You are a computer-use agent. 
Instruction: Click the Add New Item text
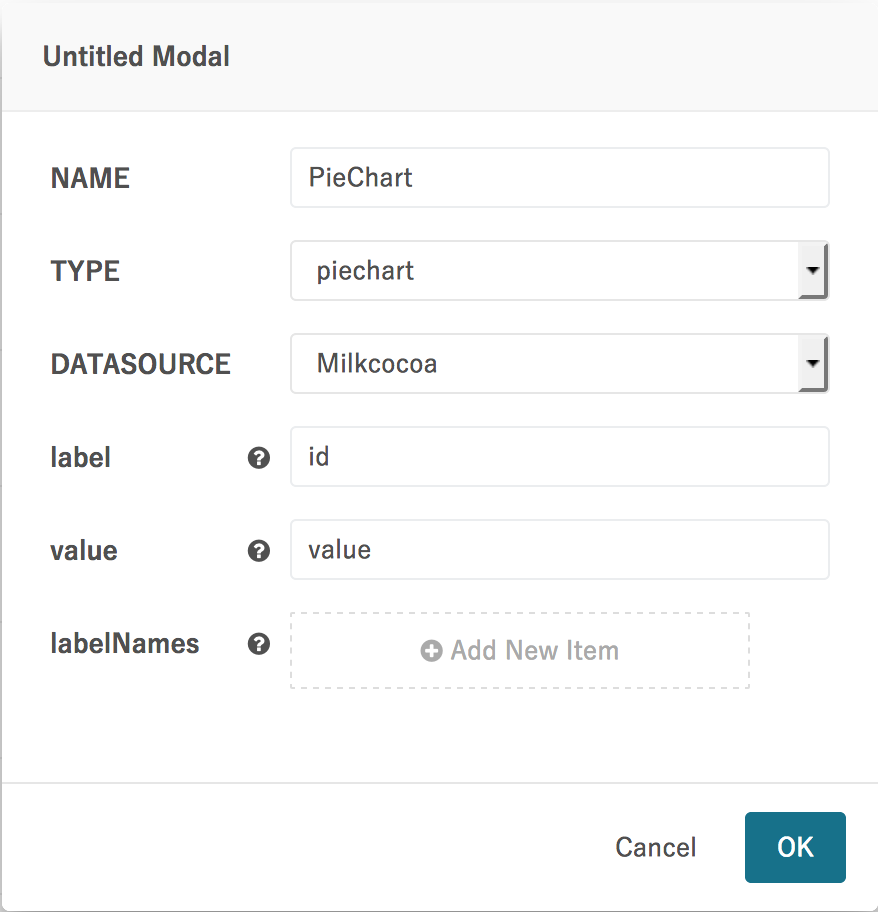tap(534, 651)
